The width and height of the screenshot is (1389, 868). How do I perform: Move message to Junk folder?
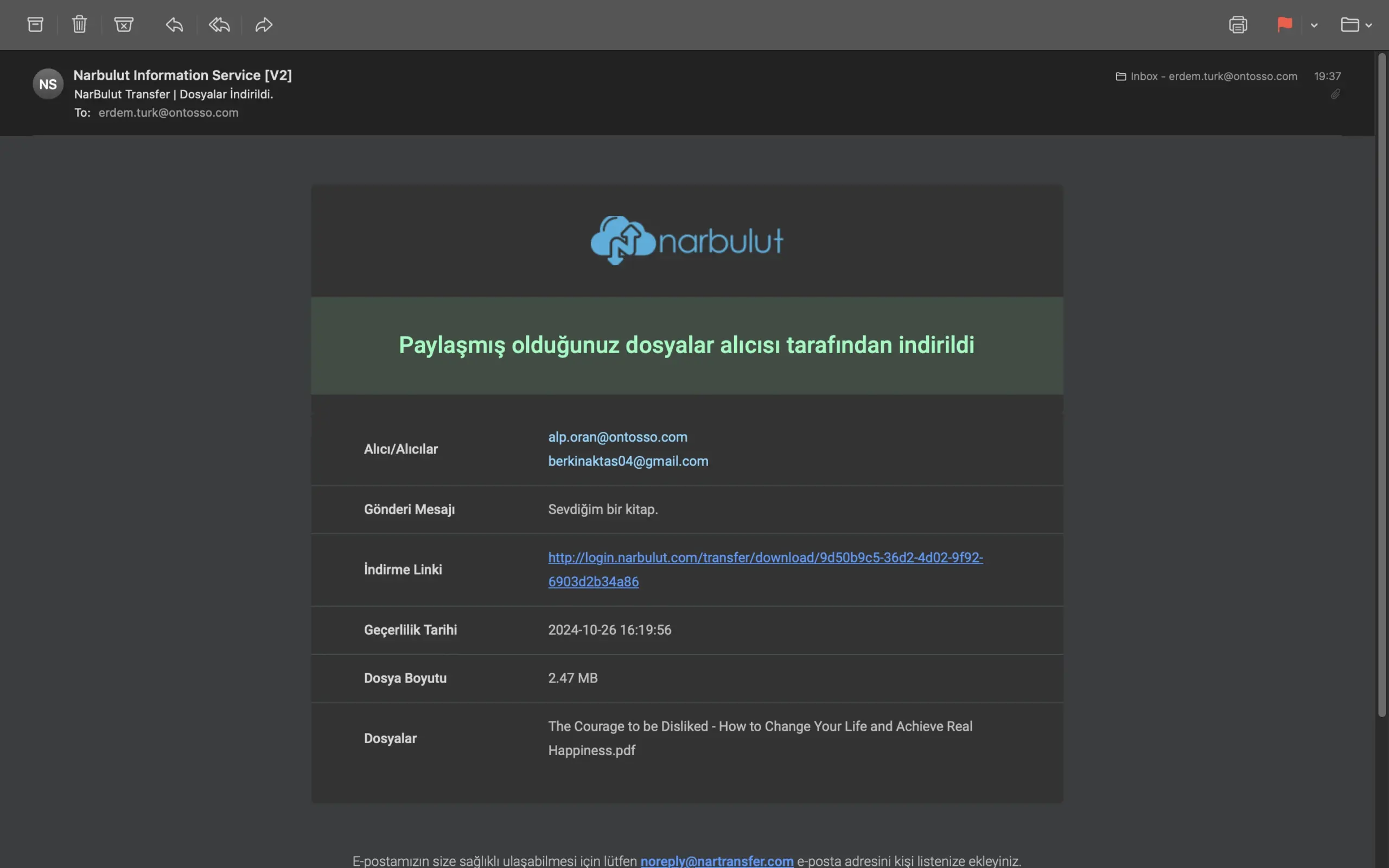123,25
